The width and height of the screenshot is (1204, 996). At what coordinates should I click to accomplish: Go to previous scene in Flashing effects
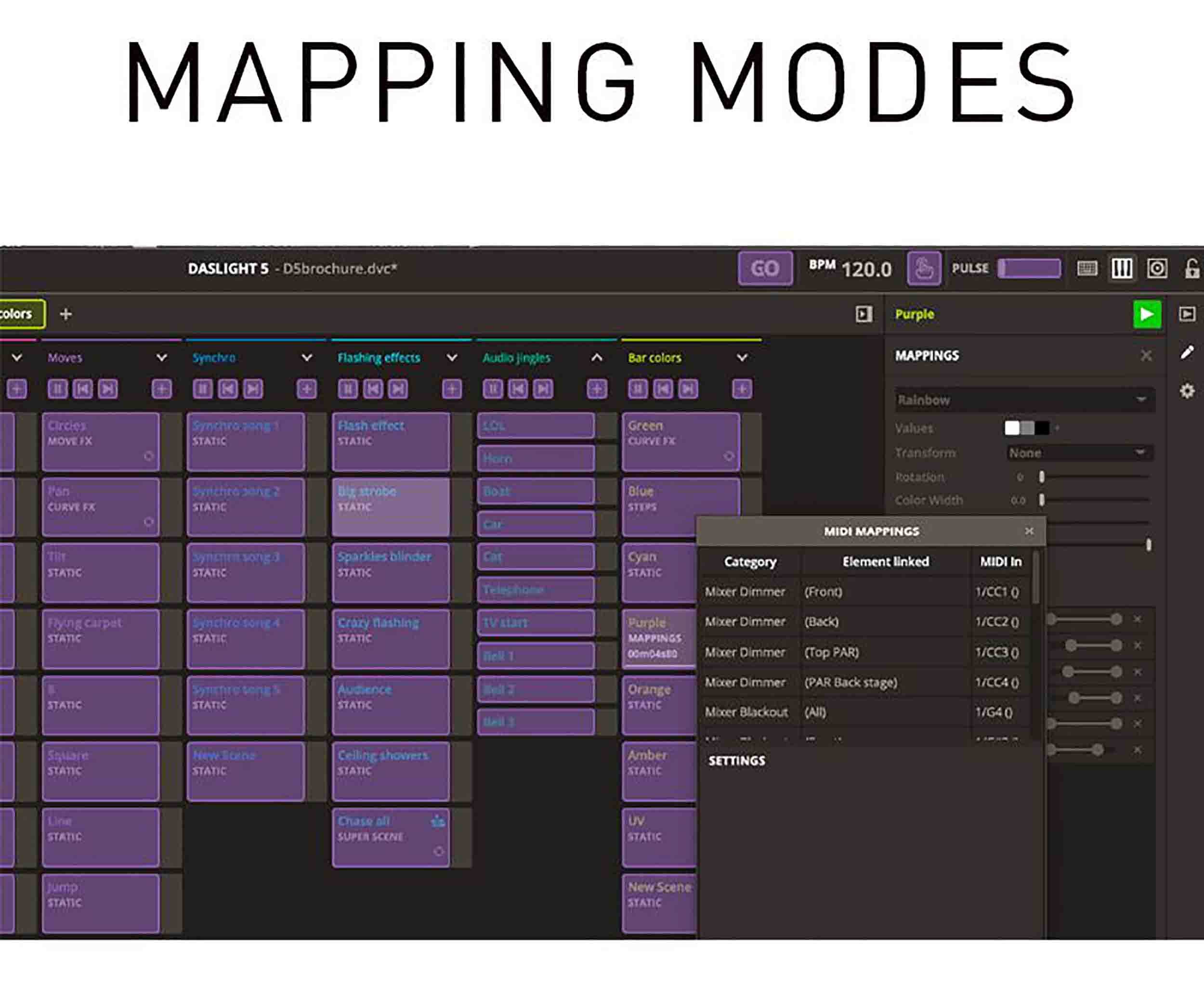[x=373, y=389]
